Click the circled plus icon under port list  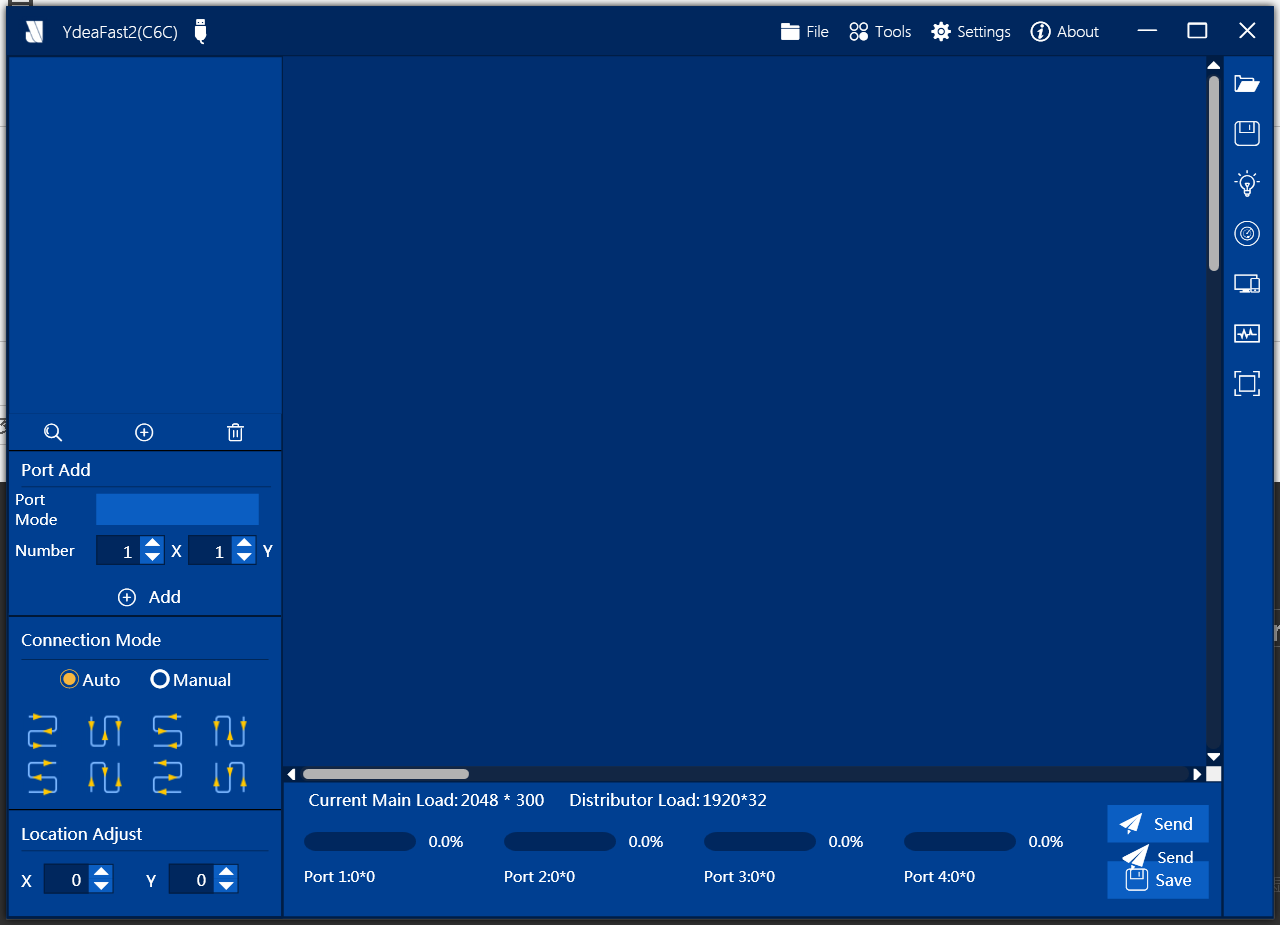tap(144, 432)
